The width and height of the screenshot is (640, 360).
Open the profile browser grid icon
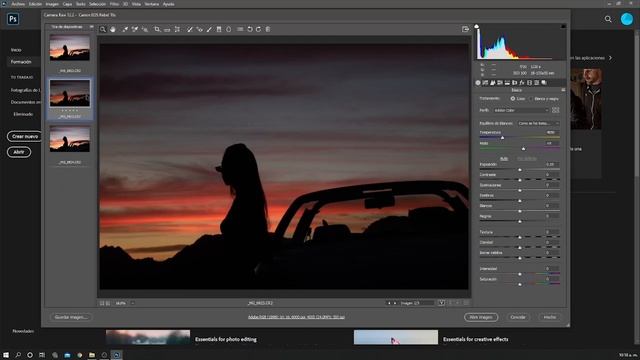tap(556, 110)
